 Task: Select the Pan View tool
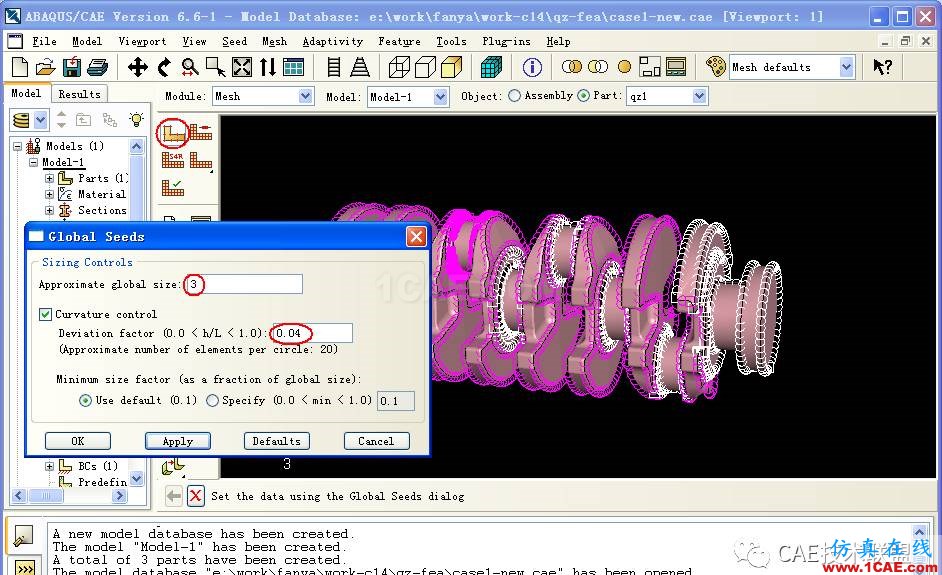coord(138,67)
